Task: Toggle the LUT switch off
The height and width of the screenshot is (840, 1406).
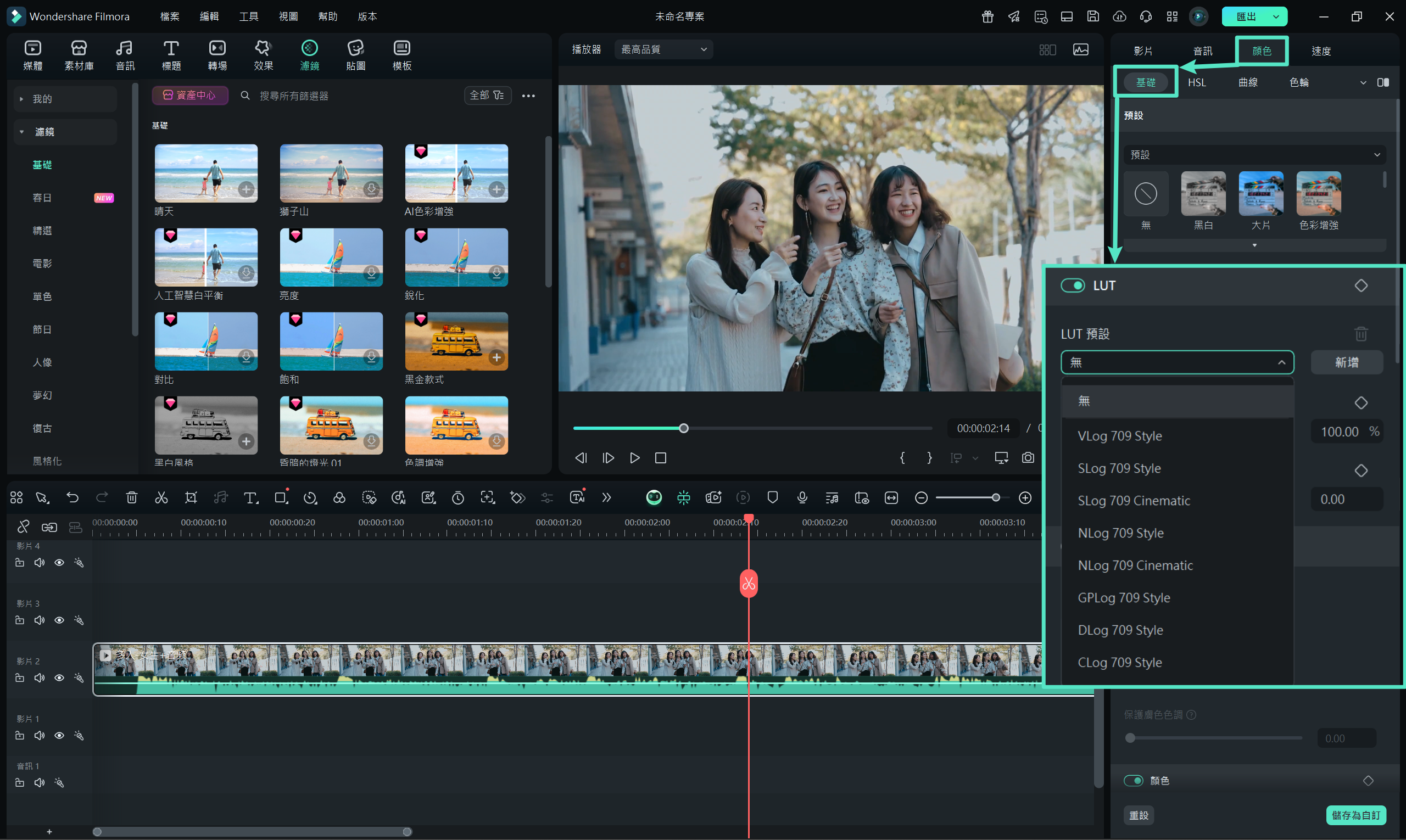Action: pos(1073,286)
